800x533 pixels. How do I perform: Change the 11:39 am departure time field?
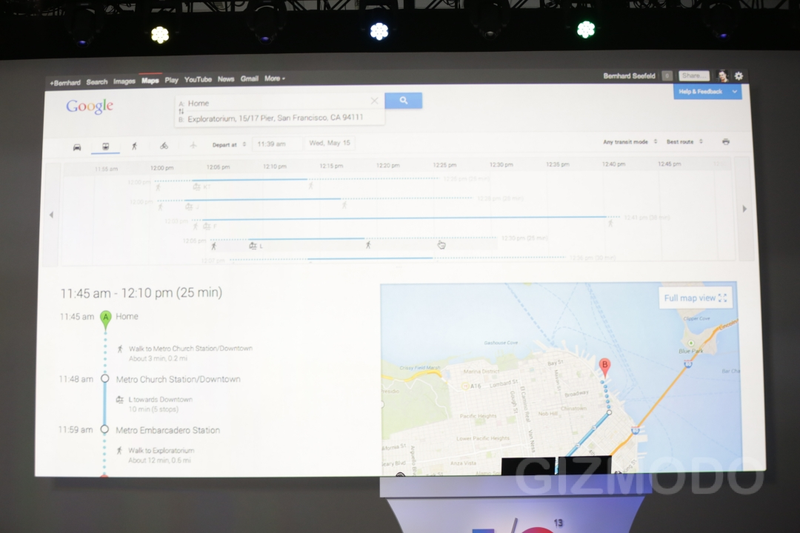[277, 144]
